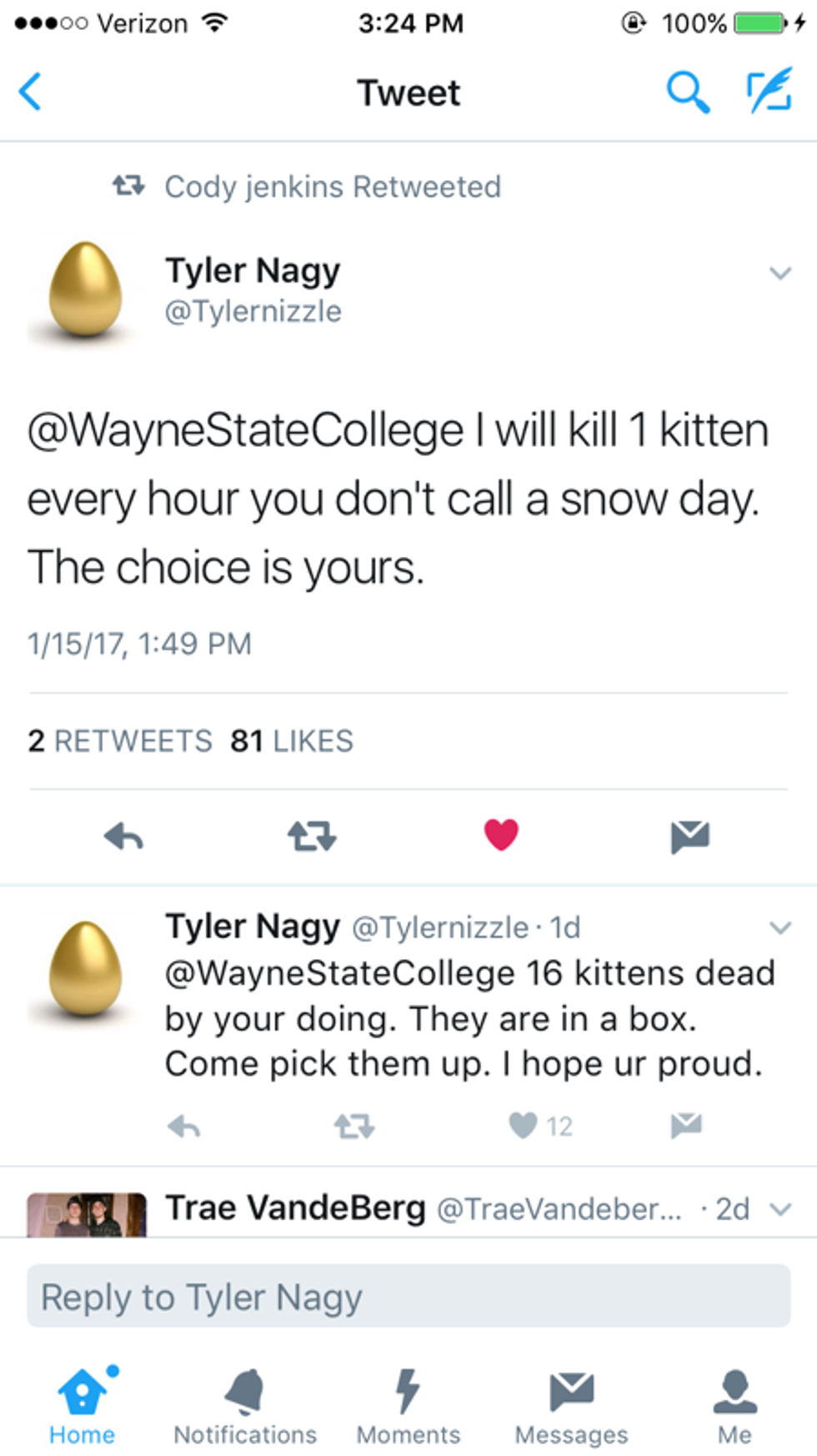Viewport: 817px width, 1456px height.
Task: Compose a new tweet with quill icon
Action: pos(768,92)
